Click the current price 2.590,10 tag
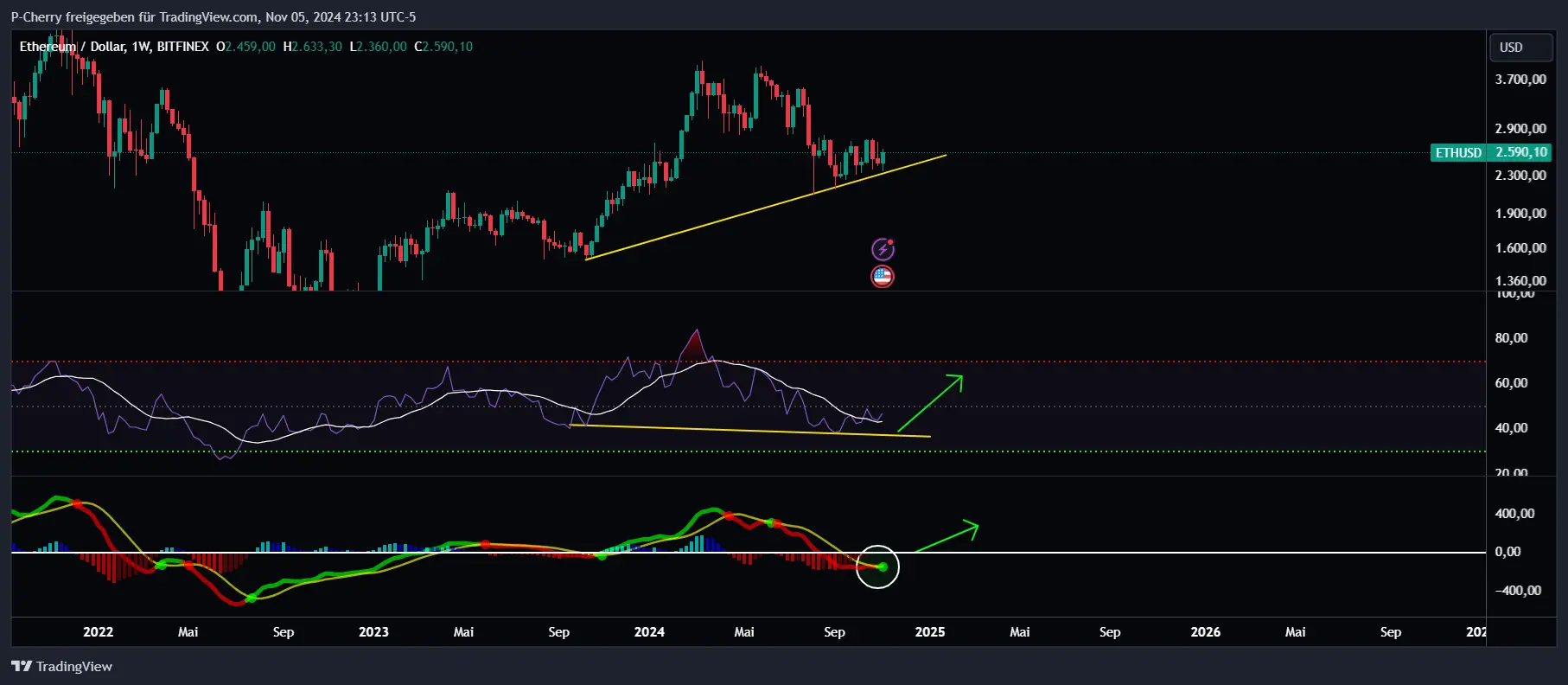The image size is (1568, 685). coord(1521,152)
